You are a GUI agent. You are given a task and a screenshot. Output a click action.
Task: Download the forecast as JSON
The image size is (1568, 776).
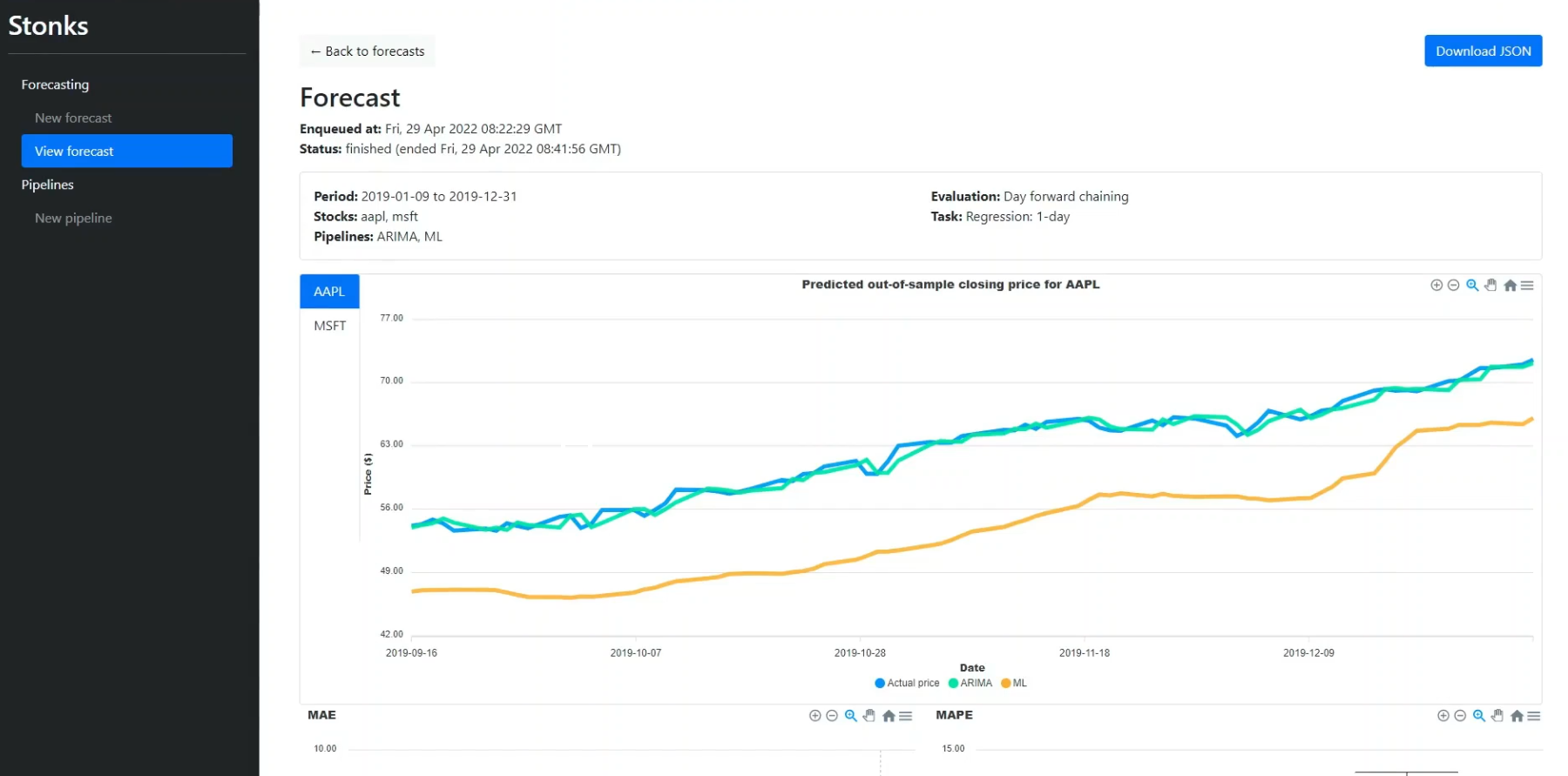[x=1483, y=51]
